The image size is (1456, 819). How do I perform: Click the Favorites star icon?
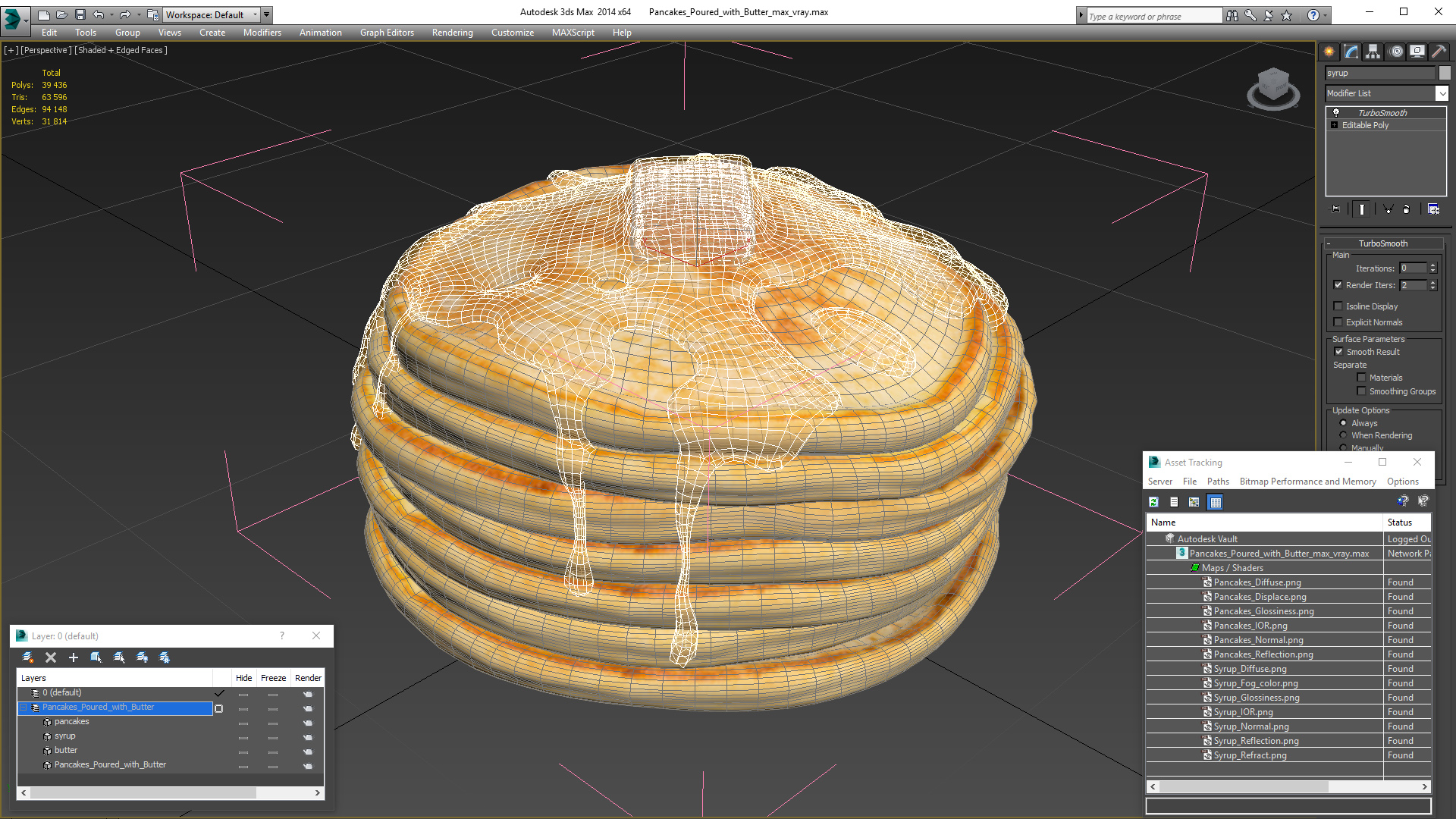(x=1287, y=15)
